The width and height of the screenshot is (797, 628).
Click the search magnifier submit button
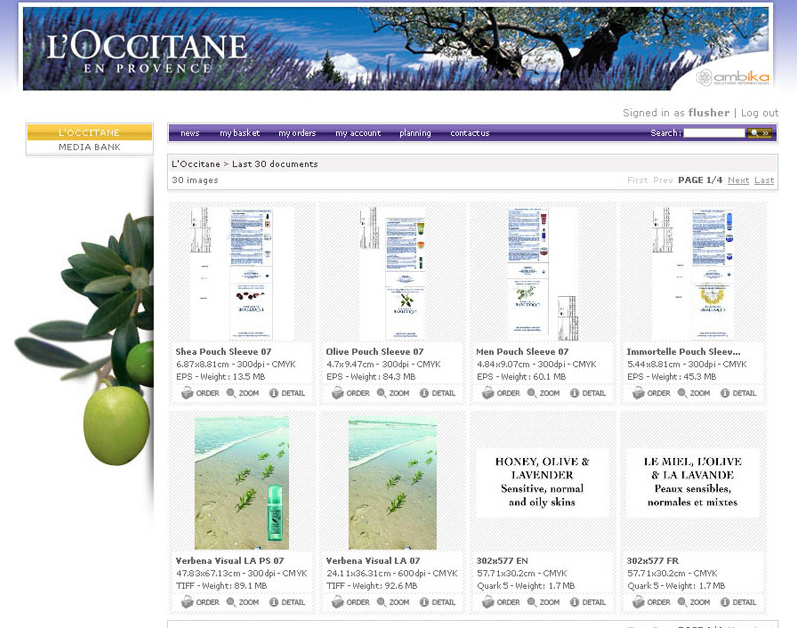(x=759, y=133)
